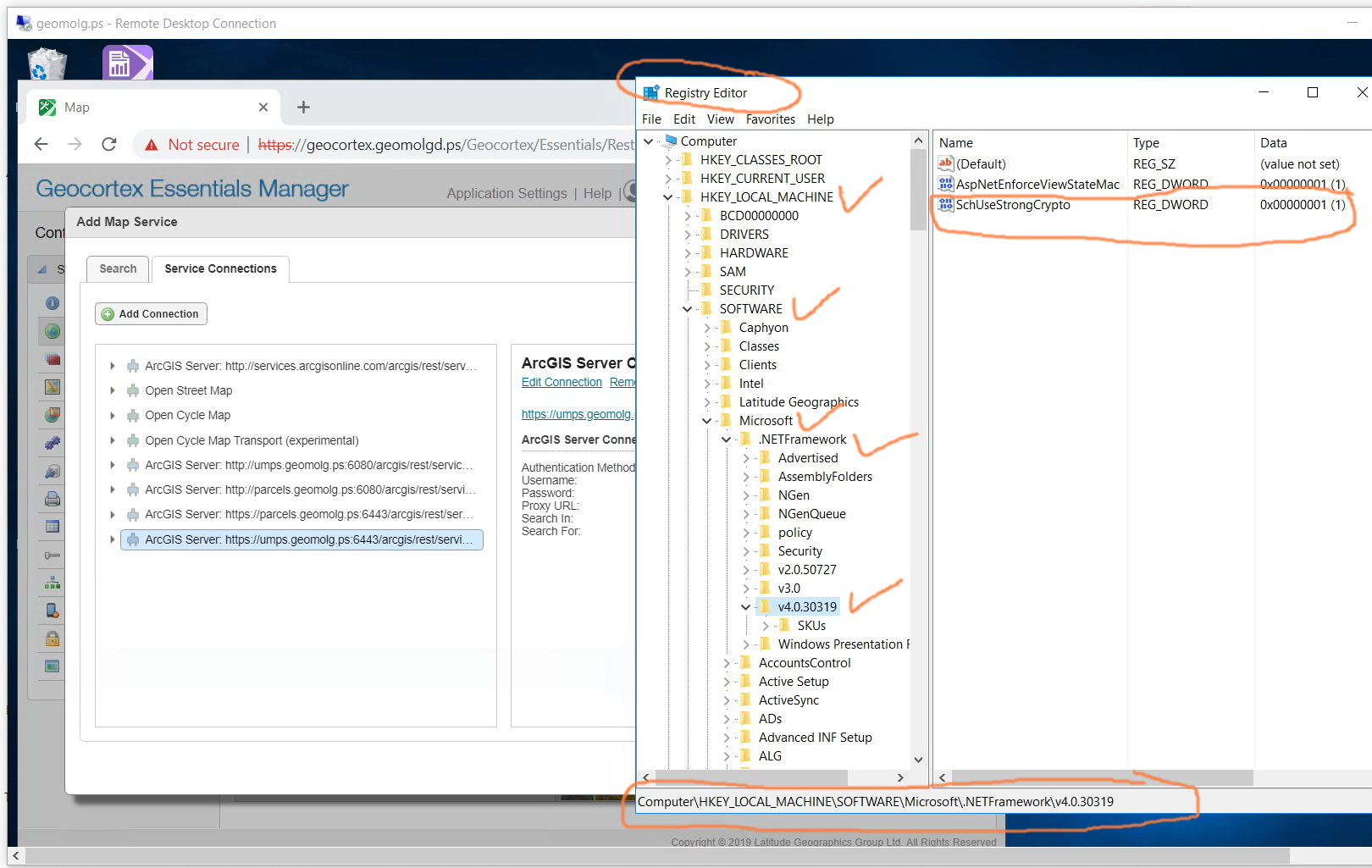Click the browser forward arrow
The width and height of the screenshot is (1372, 868).
(75, 145)
